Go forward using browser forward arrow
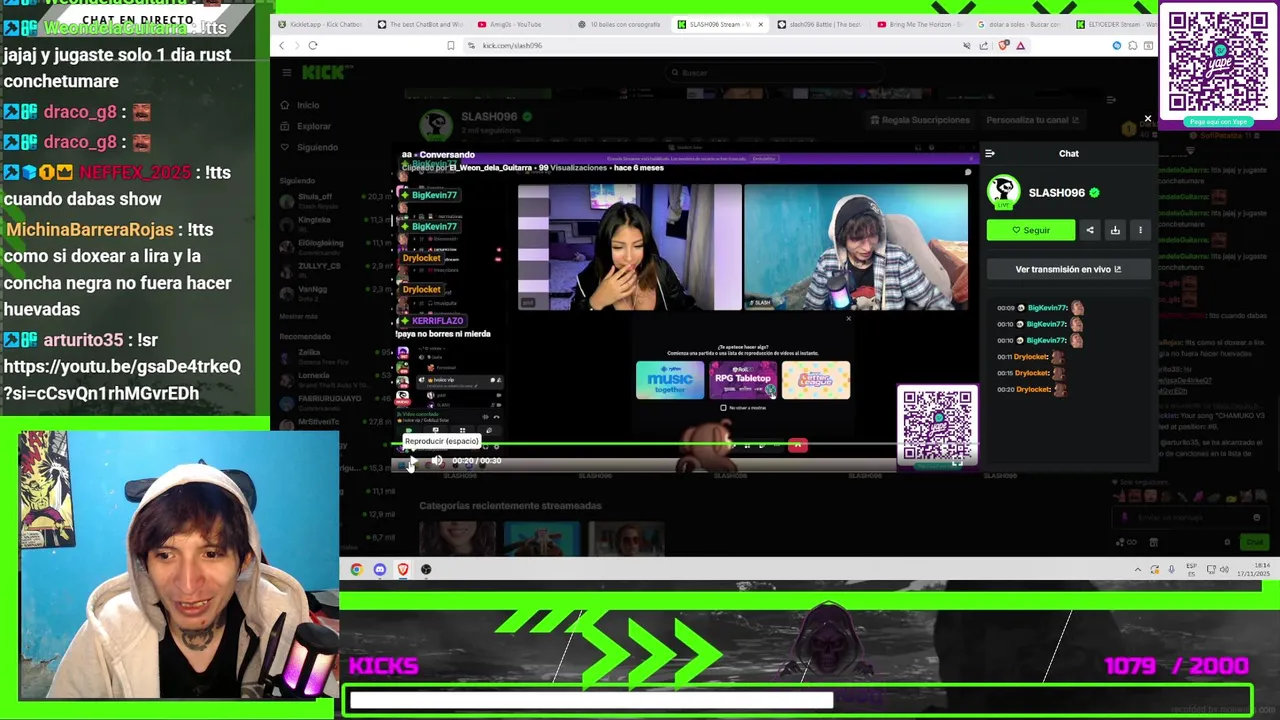 click(x=296, y=45)
